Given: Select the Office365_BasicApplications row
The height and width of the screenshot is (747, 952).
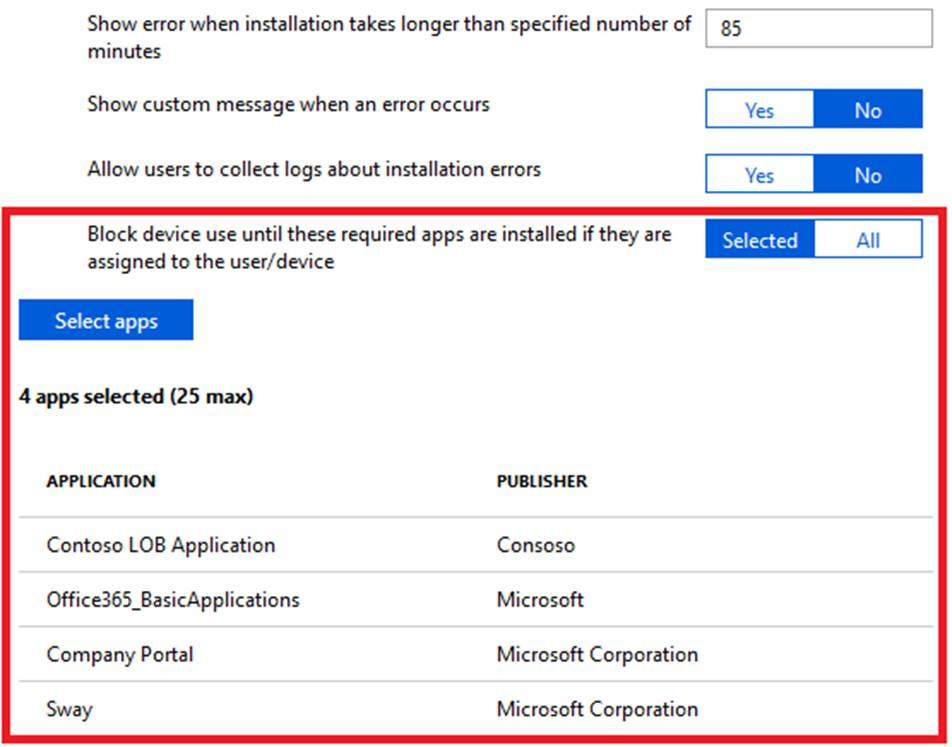Looking at the screenshot, I should pyautogui.click(x=475, y=599).
